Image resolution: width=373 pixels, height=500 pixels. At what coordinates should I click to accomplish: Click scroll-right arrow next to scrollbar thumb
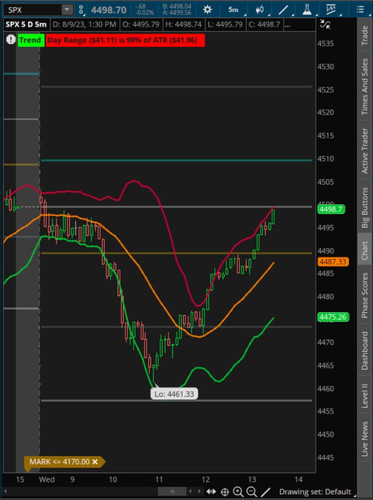199,491
